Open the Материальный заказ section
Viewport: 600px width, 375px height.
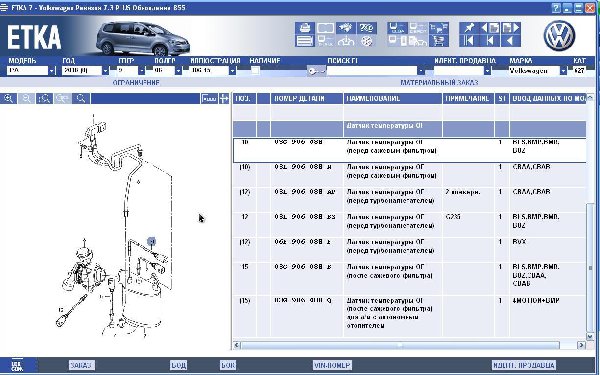(x=439, y=83)
